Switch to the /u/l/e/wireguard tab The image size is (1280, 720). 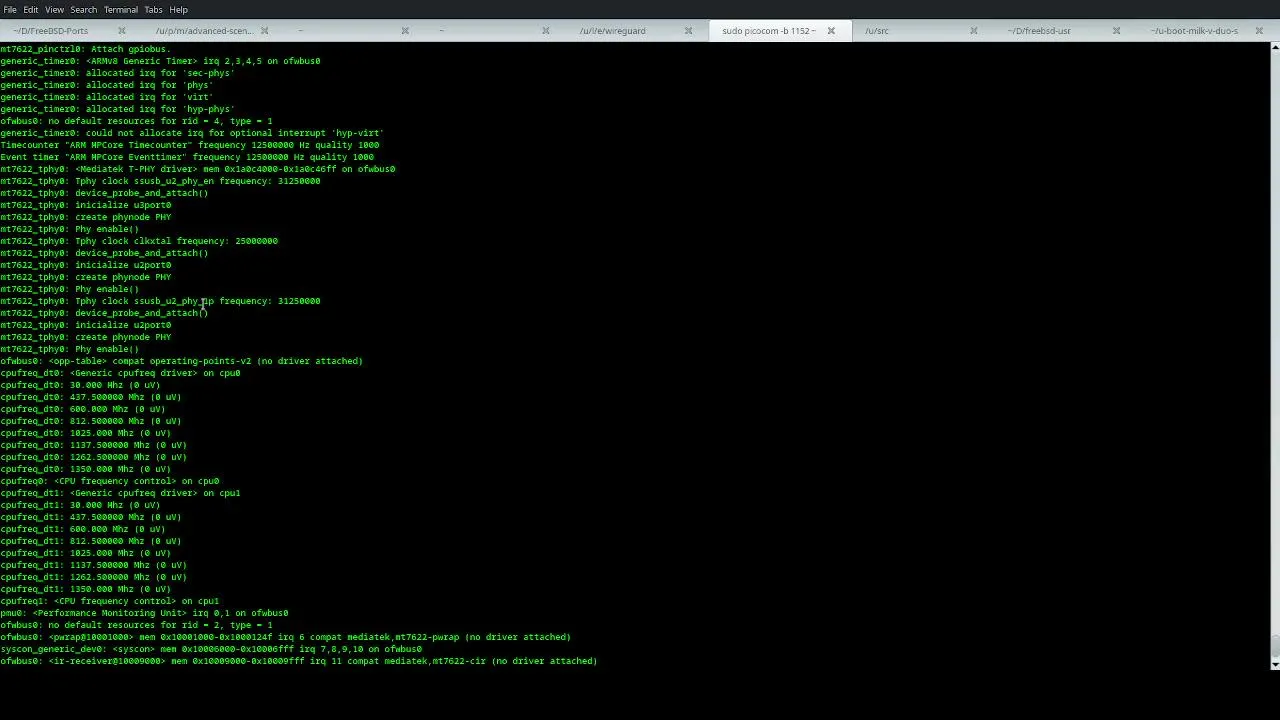click(x=612, y=31)
